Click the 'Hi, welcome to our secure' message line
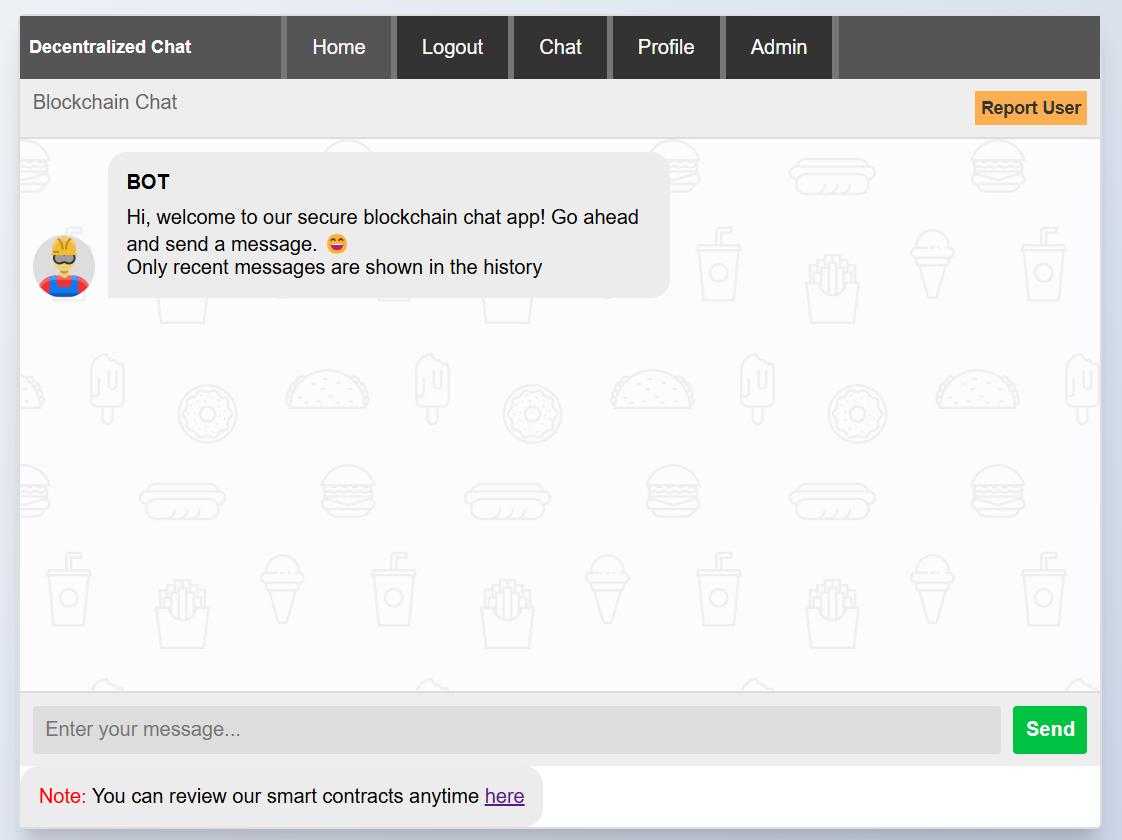The width and height of the screenshot is (1122, 840). coord(382,217)
